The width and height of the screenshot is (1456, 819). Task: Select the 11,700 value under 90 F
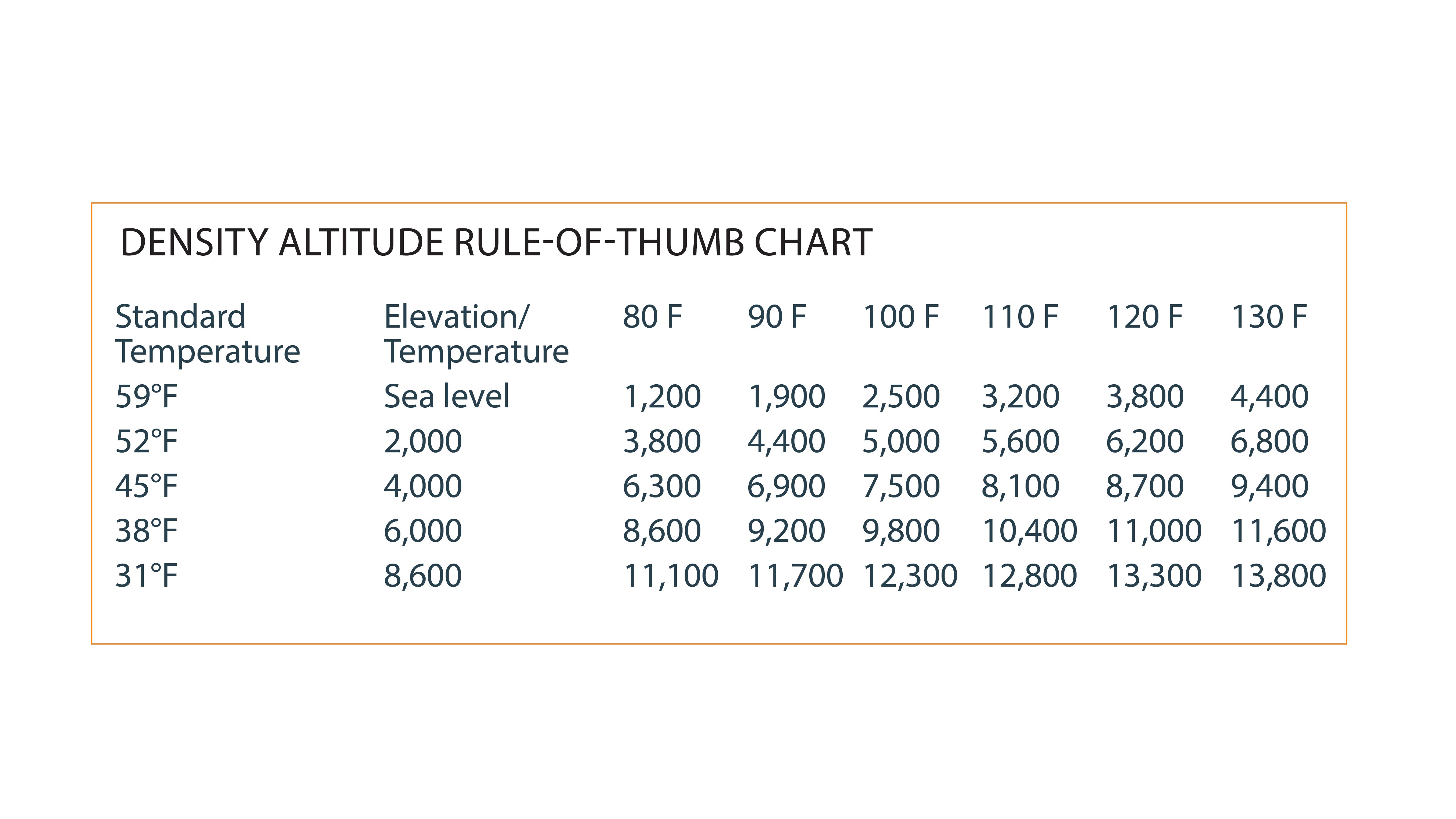(795, 576)
